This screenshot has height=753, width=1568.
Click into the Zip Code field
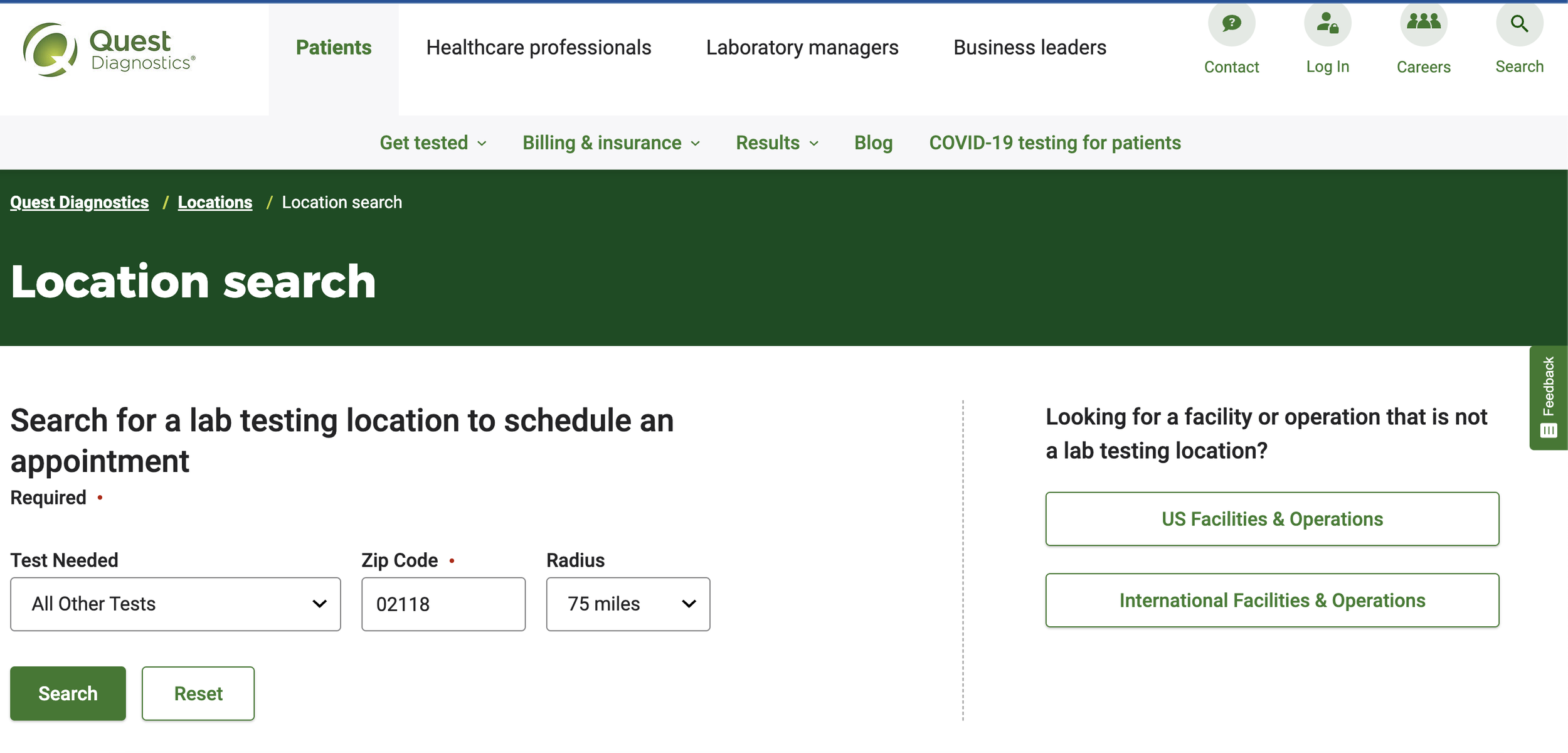click(443, 604)
